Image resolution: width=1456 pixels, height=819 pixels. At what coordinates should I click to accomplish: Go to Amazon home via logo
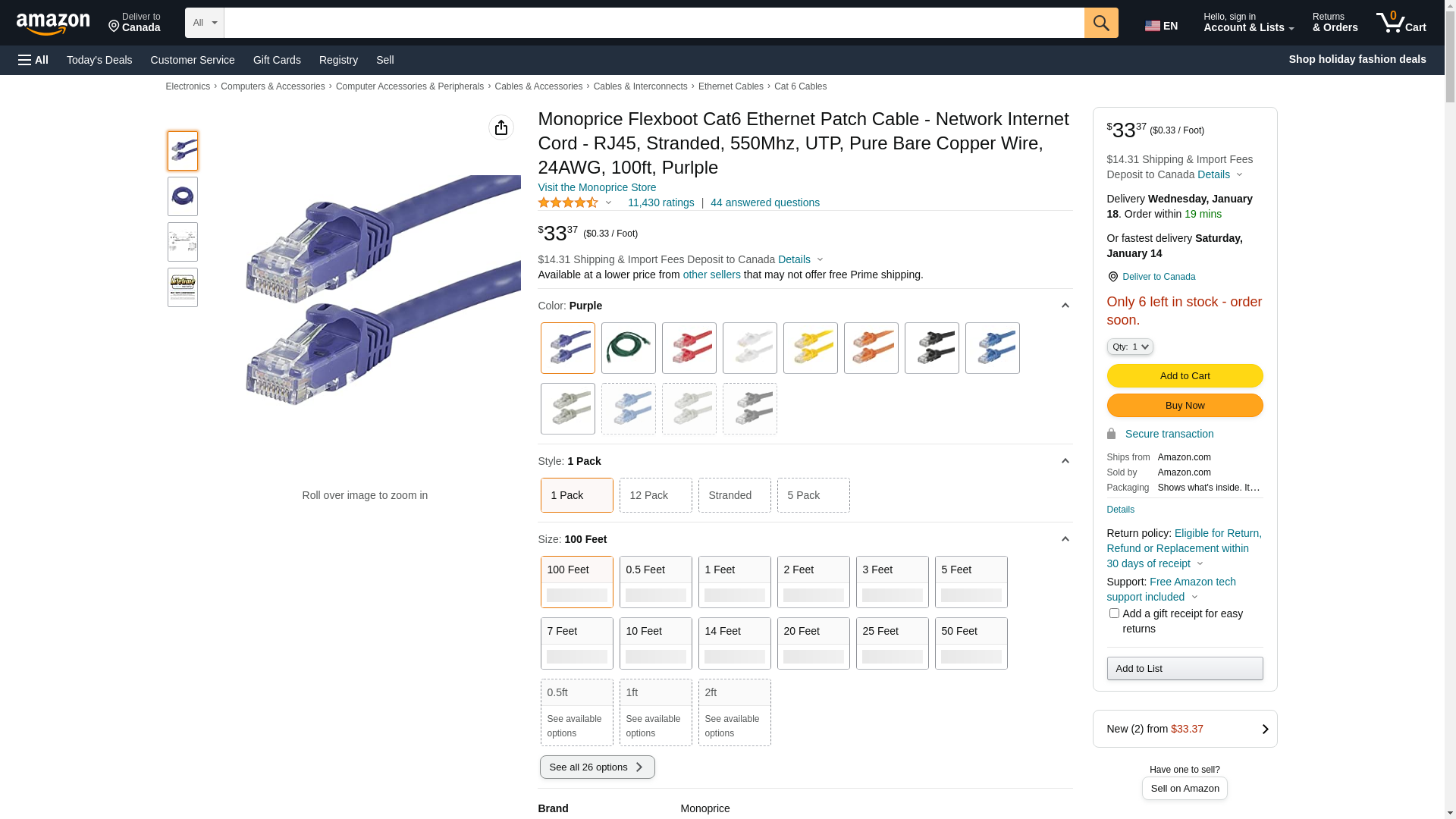point(53,24)
